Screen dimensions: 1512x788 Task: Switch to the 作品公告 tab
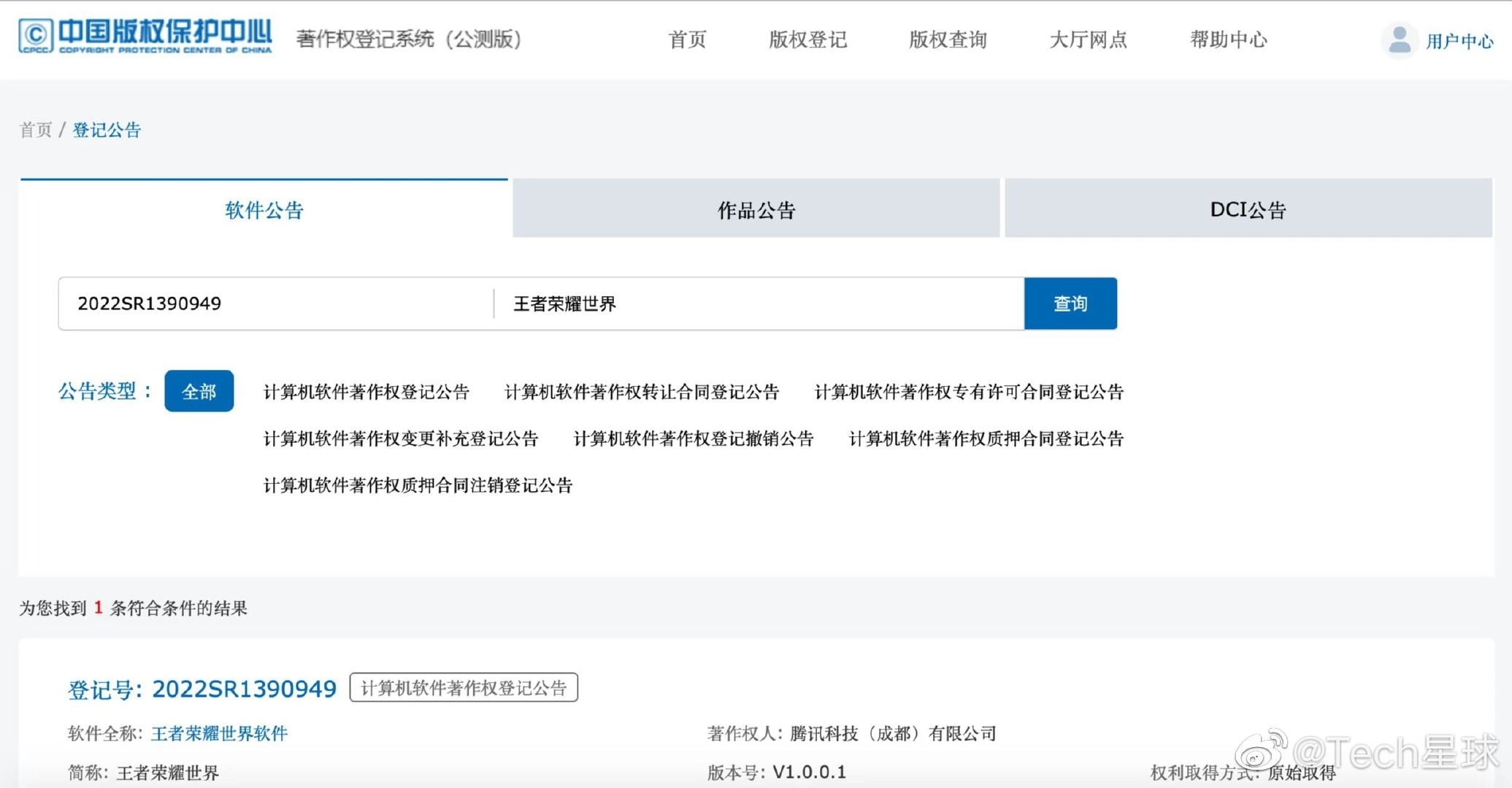point(756,209)
